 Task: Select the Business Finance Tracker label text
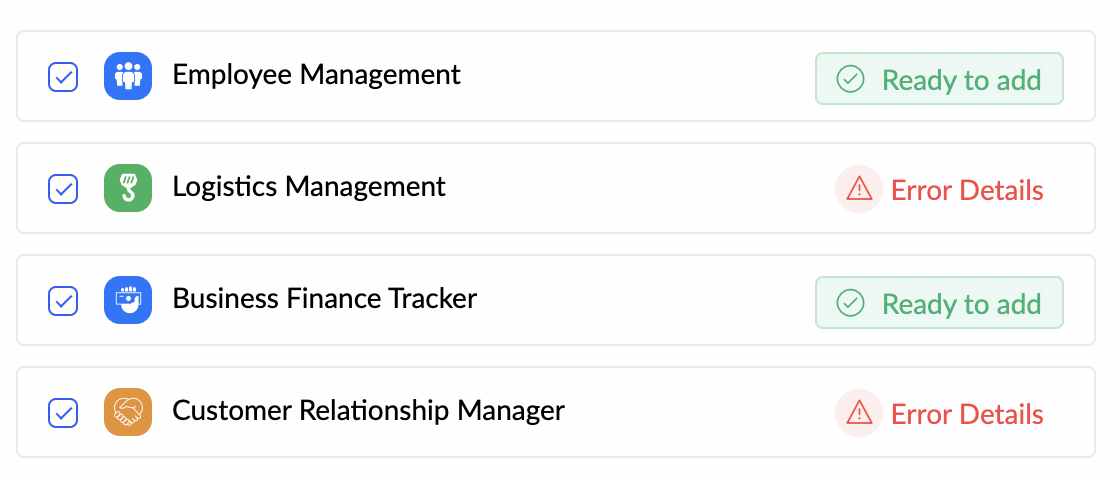pyautogui.click(x=325, y=299)
